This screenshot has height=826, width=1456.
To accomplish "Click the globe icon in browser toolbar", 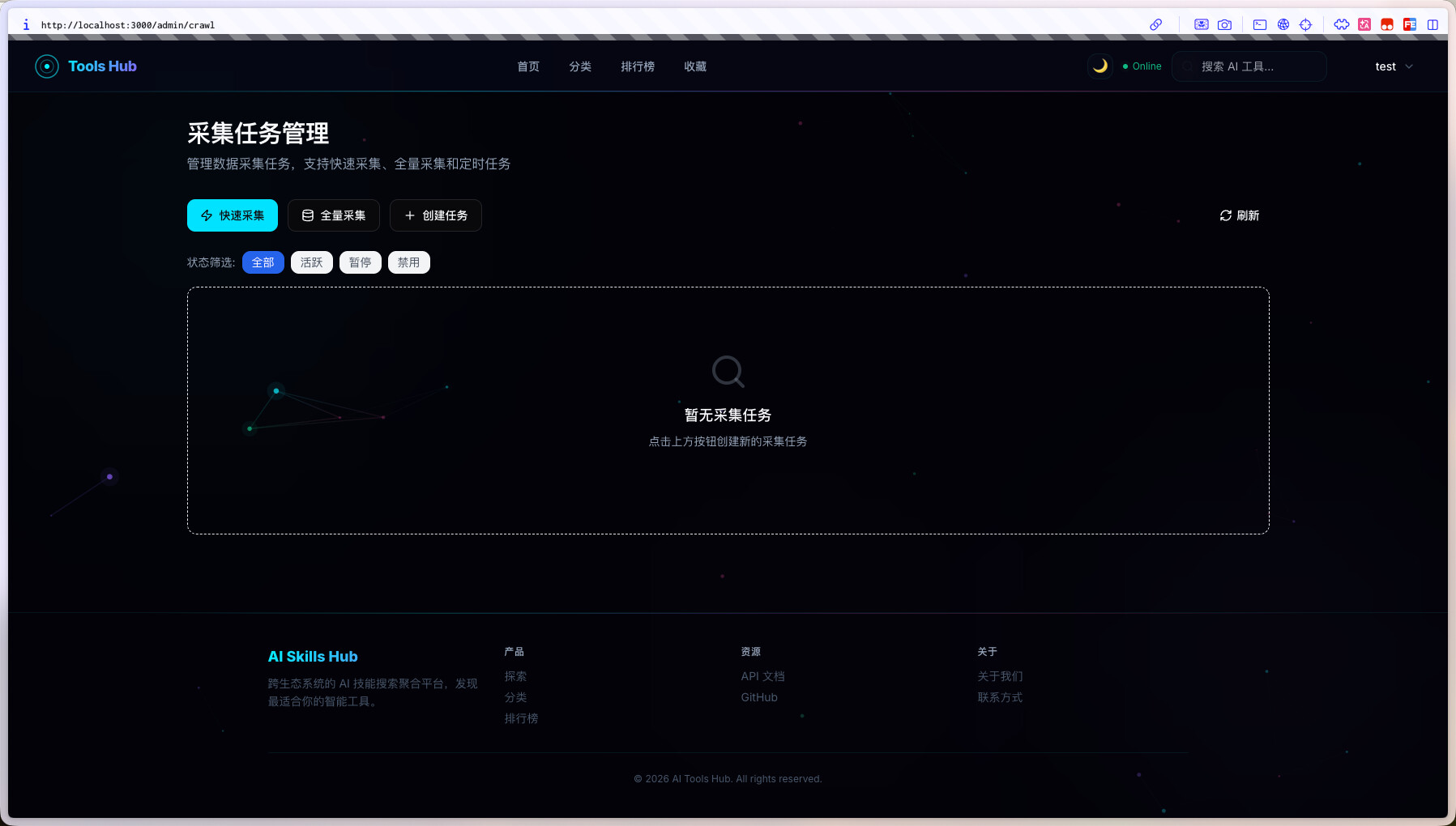I will pyautogui.click(x=1283, y=25).
